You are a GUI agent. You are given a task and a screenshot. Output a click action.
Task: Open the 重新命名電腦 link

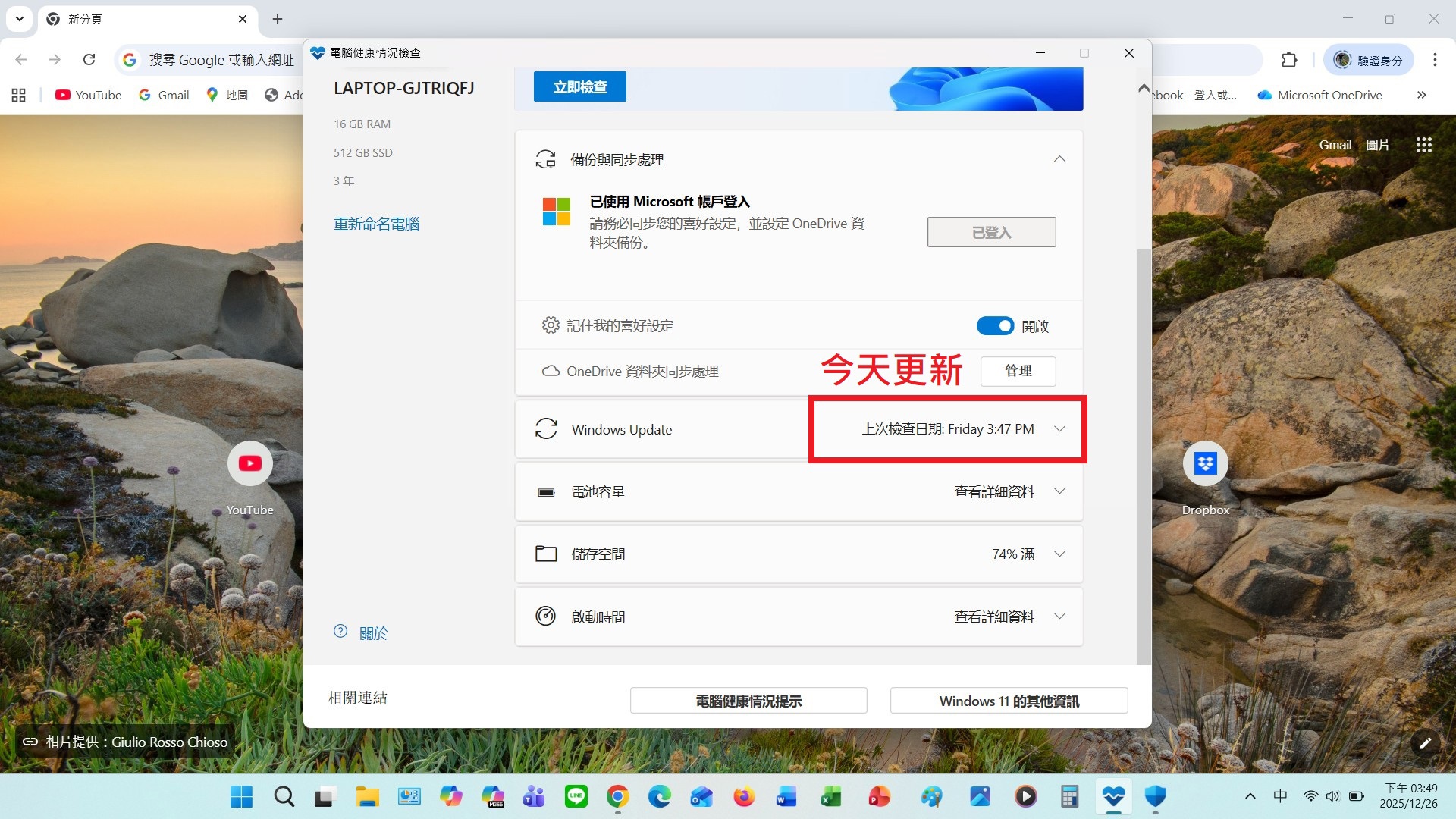click(x=375, y=223)
